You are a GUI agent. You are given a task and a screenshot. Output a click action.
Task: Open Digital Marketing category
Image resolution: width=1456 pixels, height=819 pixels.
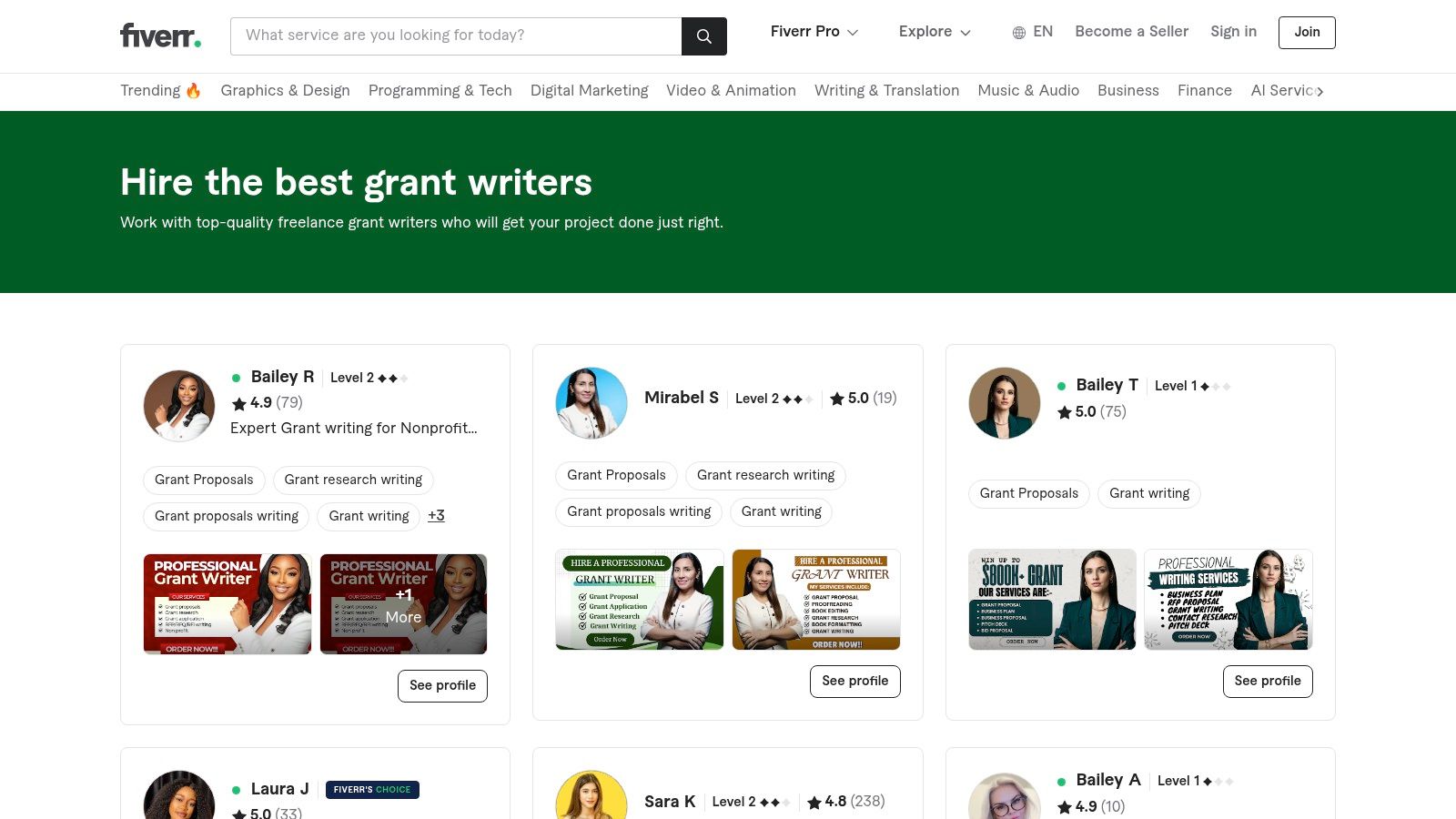pyautogui.click(x=589, y=90)
